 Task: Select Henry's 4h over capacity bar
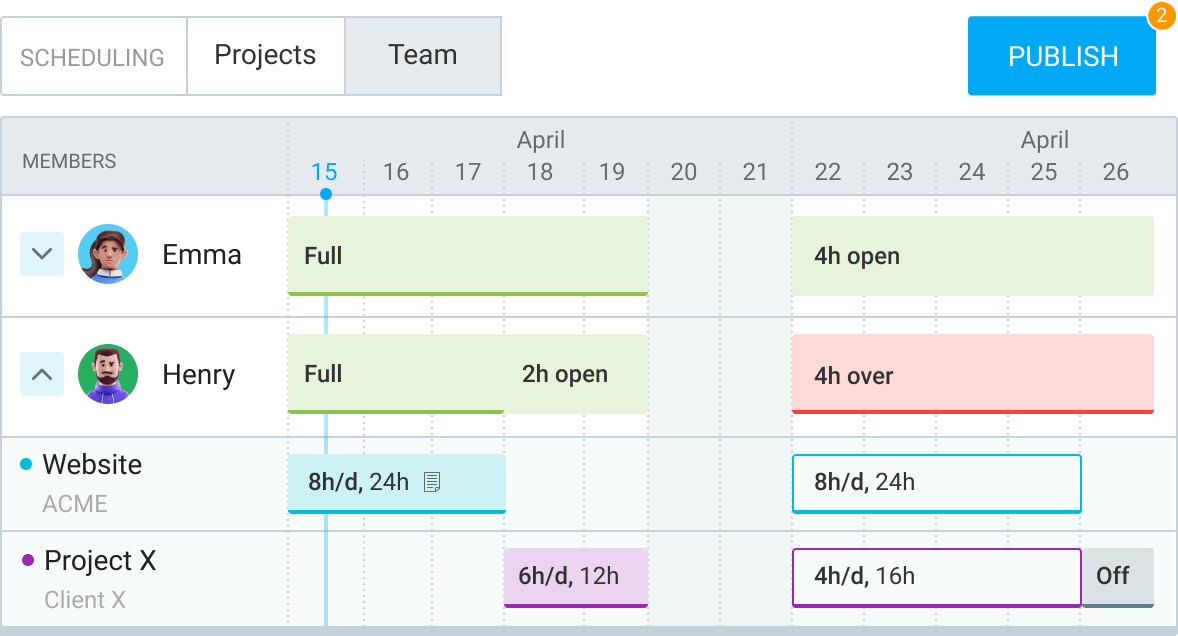pos(972,375)
